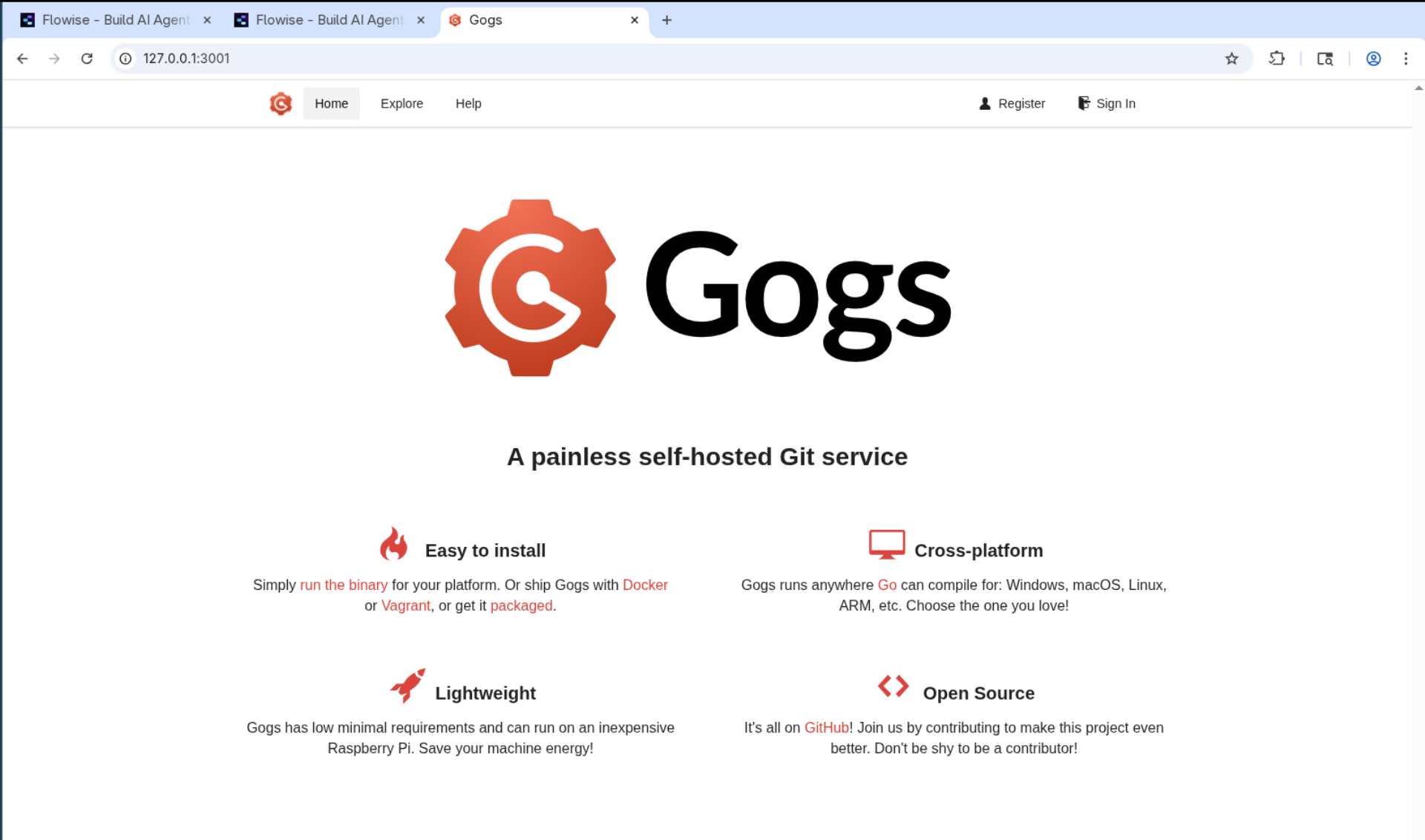Screen dimensions: 1425x840
Task: Click the 'Cross-platform' heading
Action: click(978, 551)
